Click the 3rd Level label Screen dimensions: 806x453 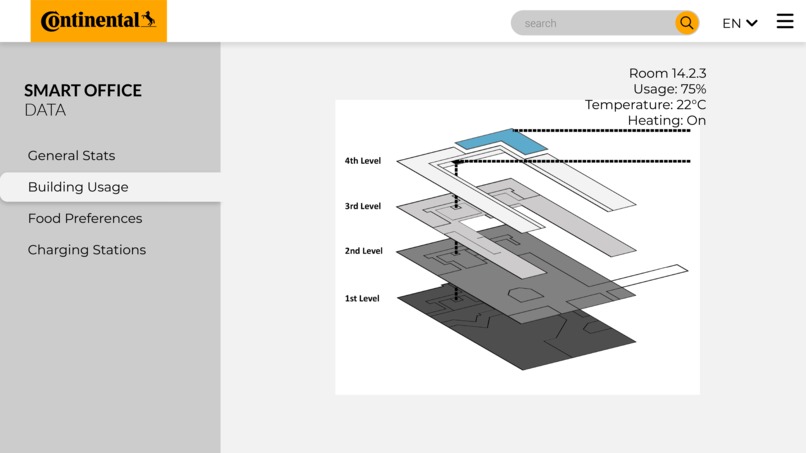tap(363, 206)
